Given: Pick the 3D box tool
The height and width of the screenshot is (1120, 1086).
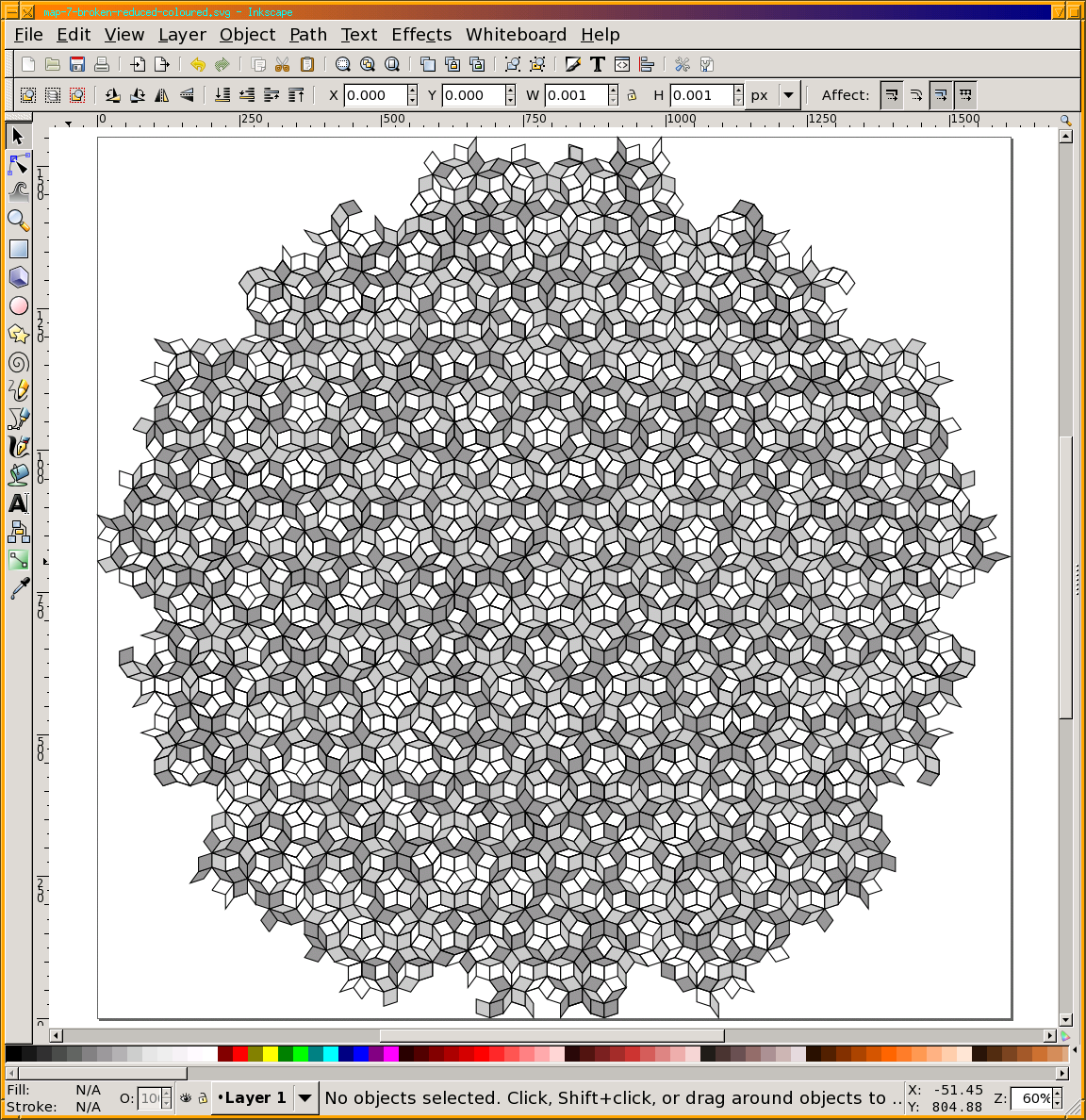Looking at the screenshot, I should click(18, 277).
